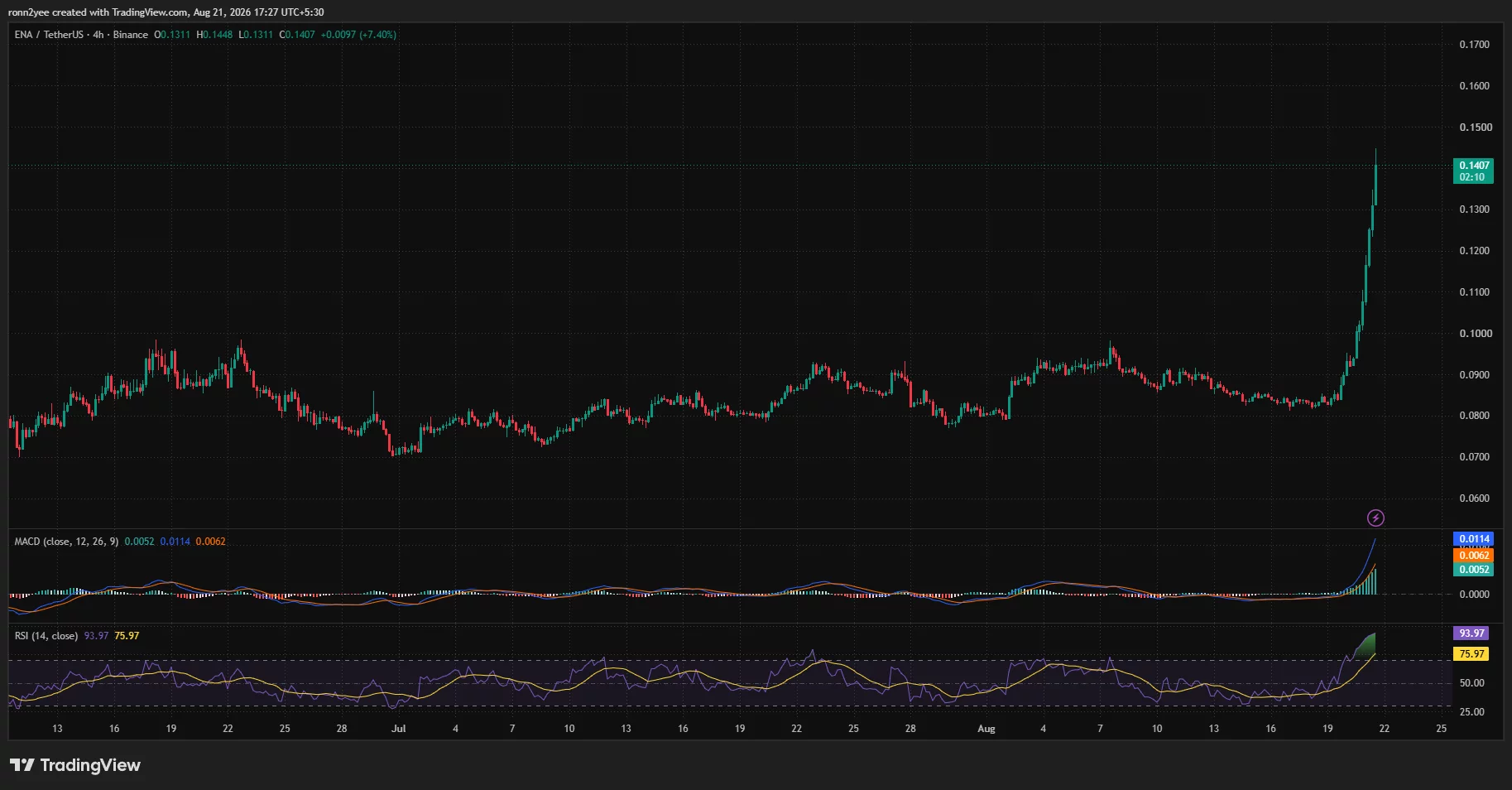This screenshot has width=1512, height=790.
Task: Click the 0.1700 price axis label
Action: [1474, 45]
